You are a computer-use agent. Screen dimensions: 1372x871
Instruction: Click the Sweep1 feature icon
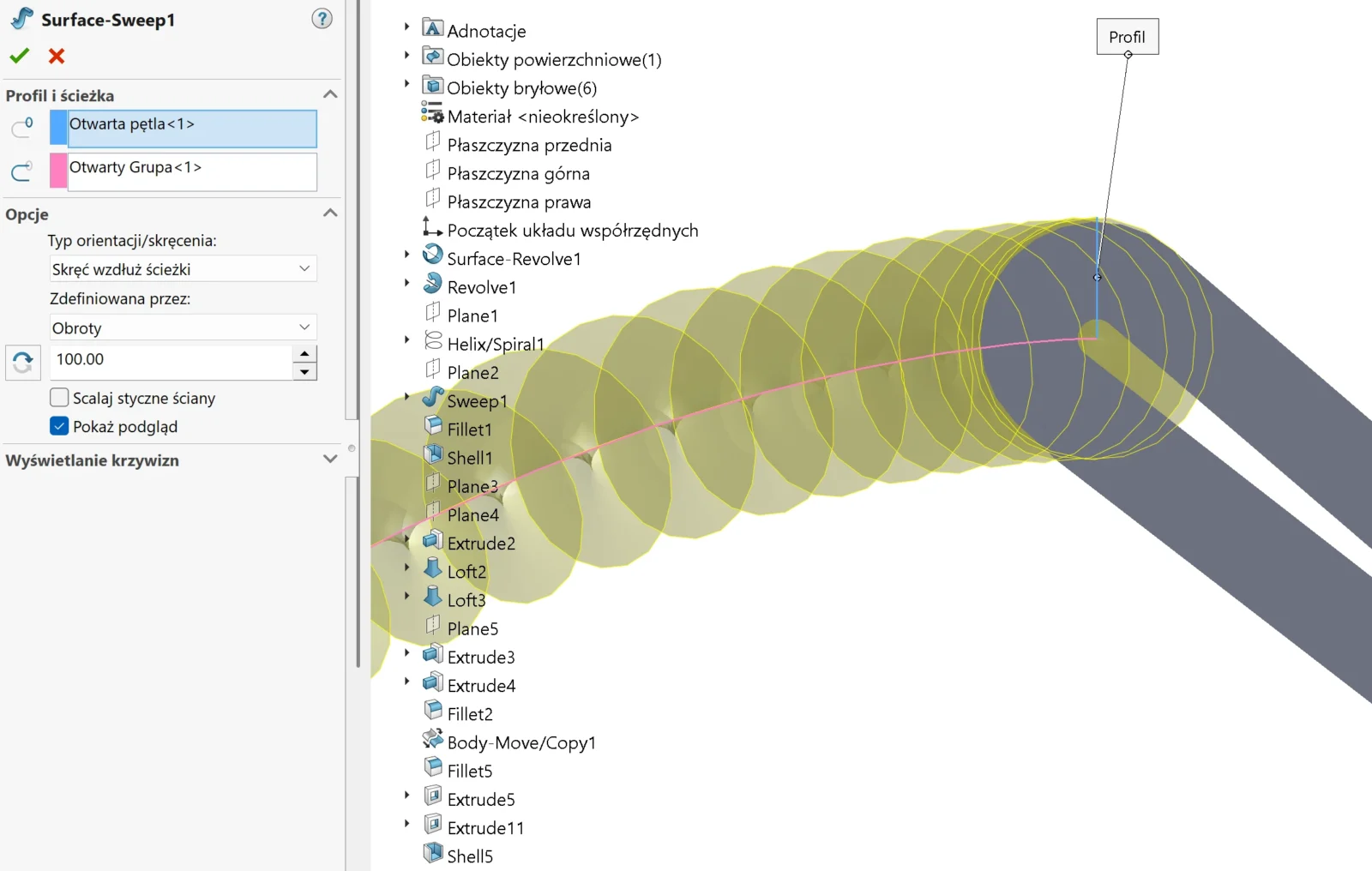[433, 399]
